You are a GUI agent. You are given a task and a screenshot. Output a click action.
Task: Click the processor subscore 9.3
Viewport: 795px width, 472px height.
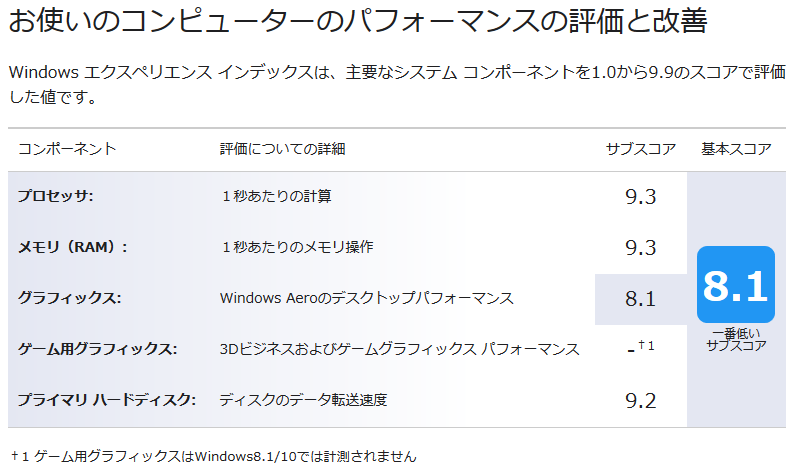[640, 197]
